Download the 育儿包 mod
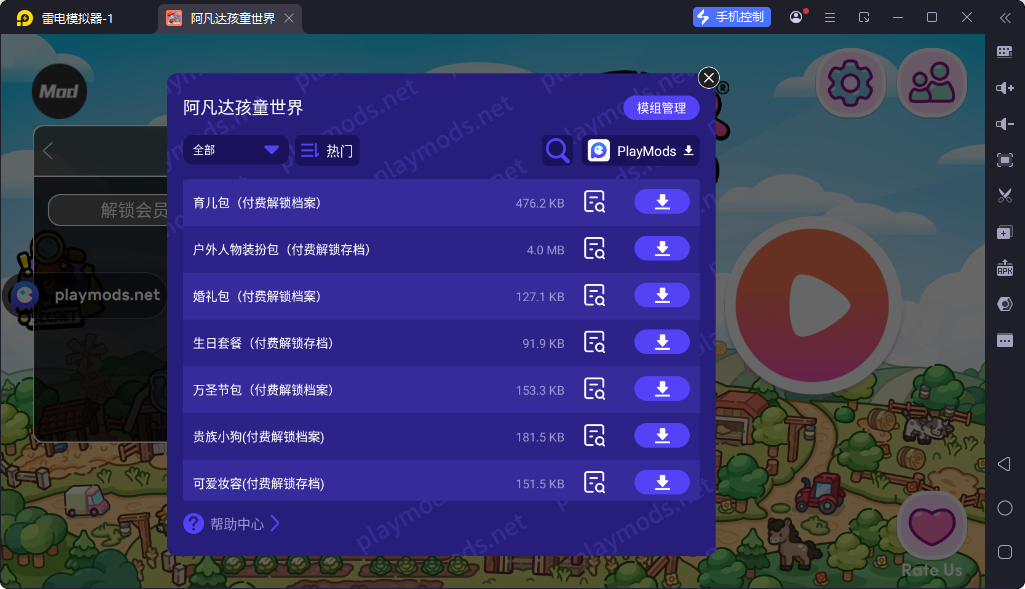Image resolution: width=1025 pixels, height=589 pixels. pyautogui.click(x=662, y=201)
